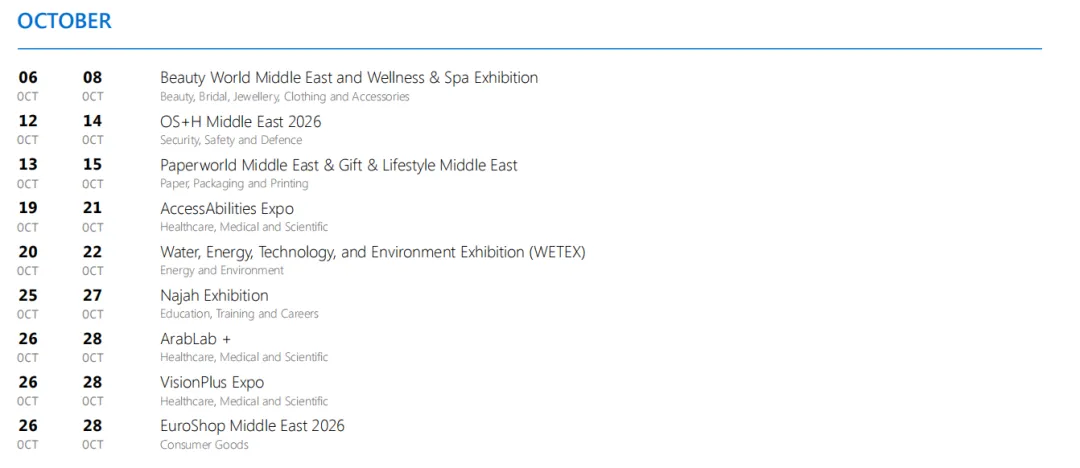Click the 06 OCT start date
Image resolution: width=1080 pixels, height=468 pixels.
(28, 85)
